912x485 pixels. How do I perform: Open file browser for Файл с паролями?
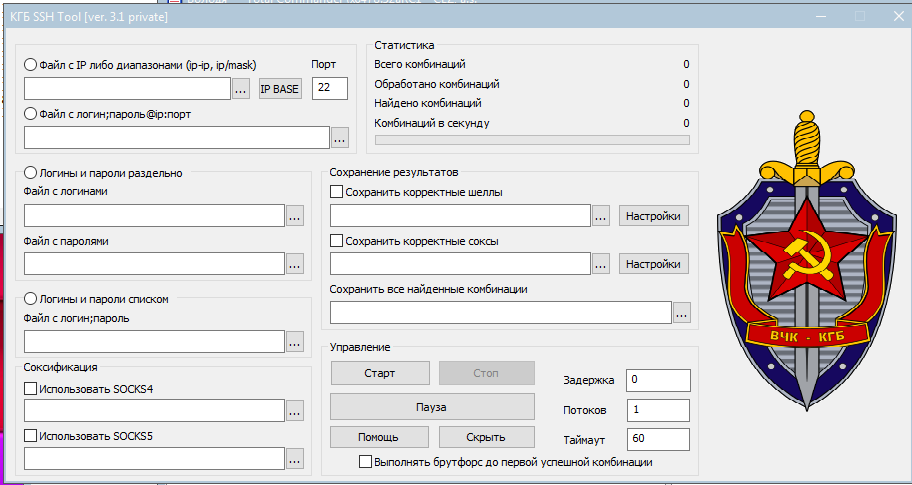pos(295,264)
